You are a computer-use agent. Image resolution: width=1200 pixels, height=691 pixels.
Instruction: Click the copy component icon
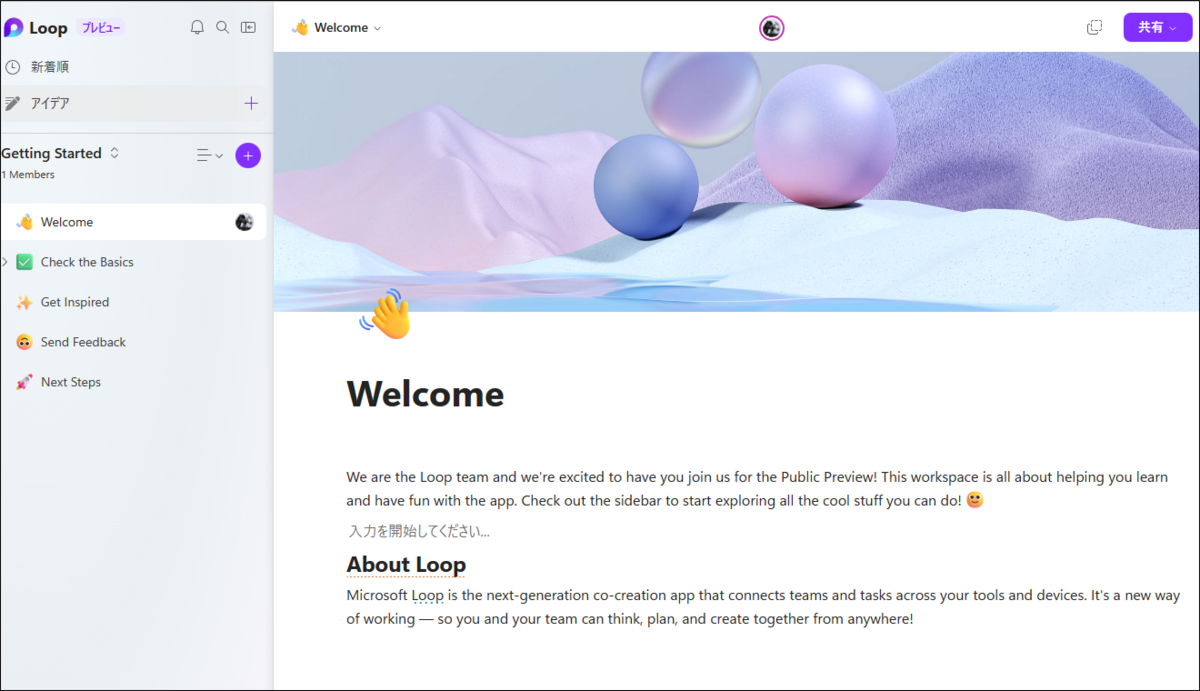click(x=1094, y=28)
